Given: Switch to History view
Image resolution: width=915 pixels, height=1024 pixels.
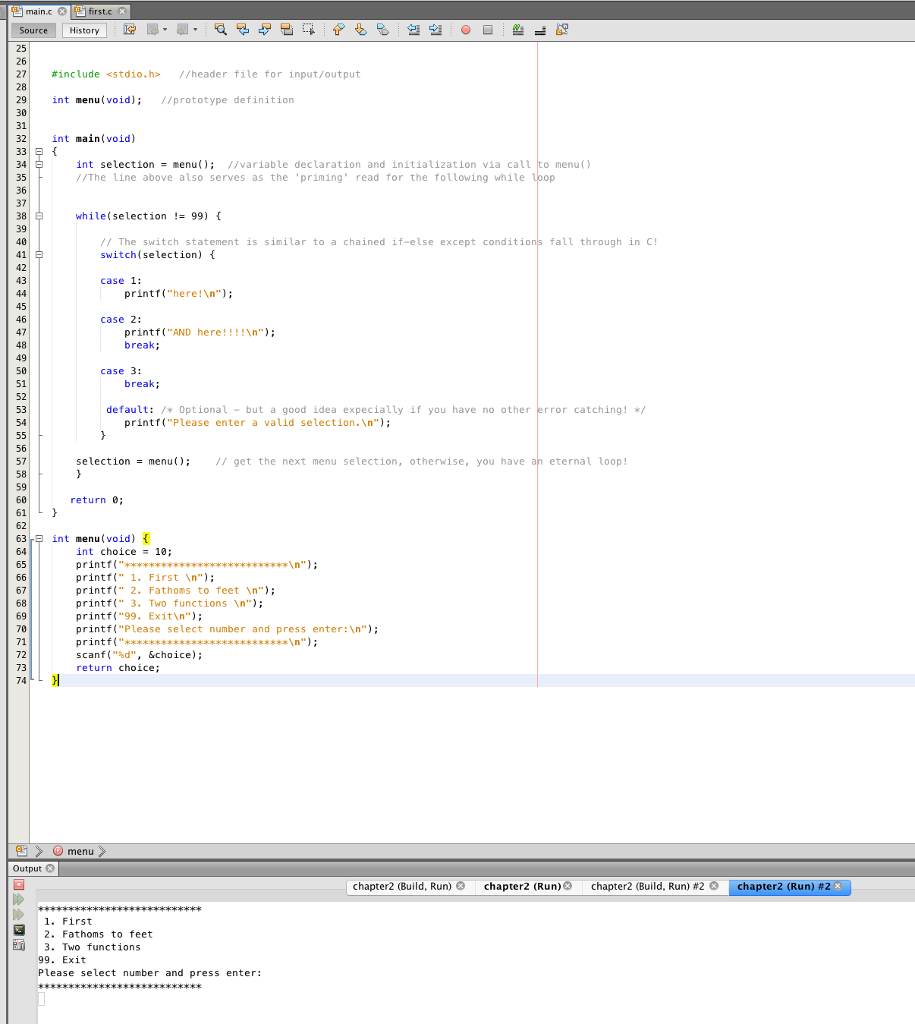Looking at the screenshot, I should [x=84, y=30].
